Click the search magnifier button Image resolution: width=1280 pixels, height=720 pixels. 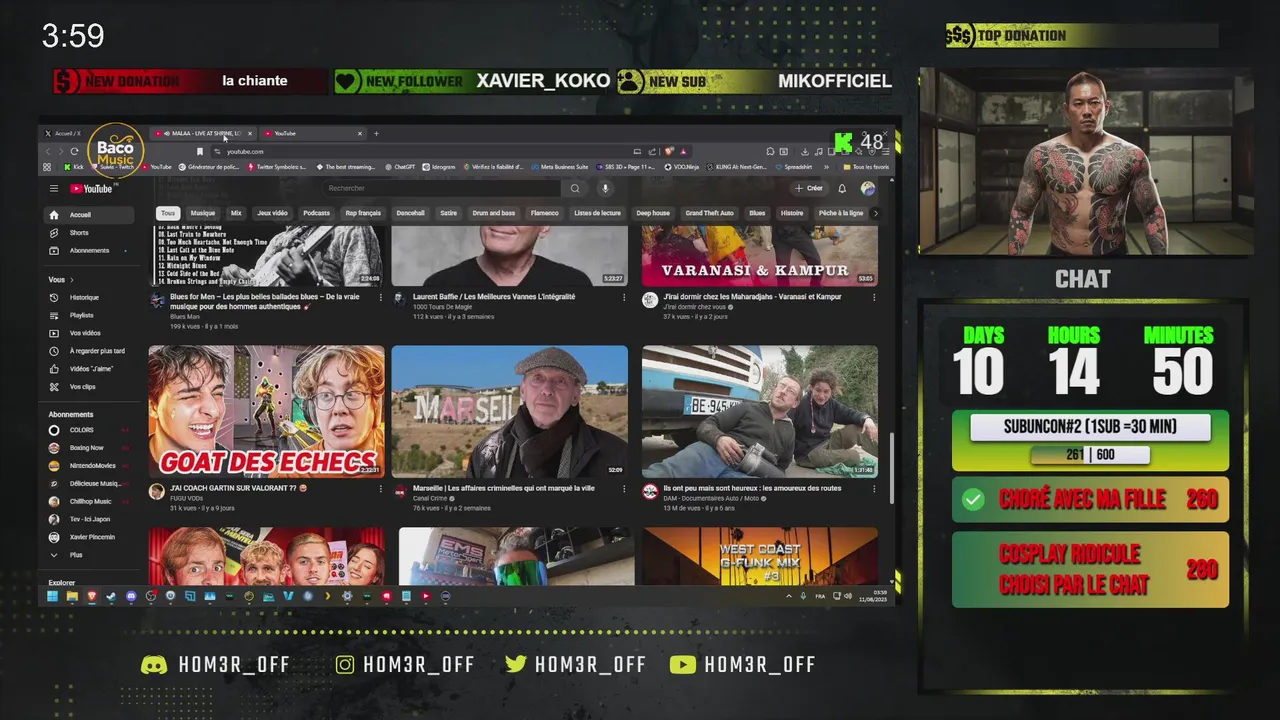click(x=575, y=188)
